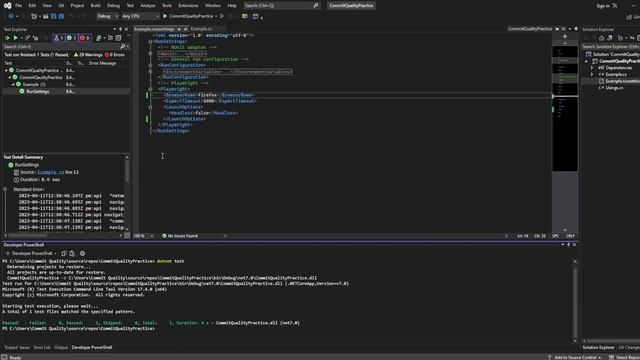Toggle CRLF line ending selector

(570, 236)
